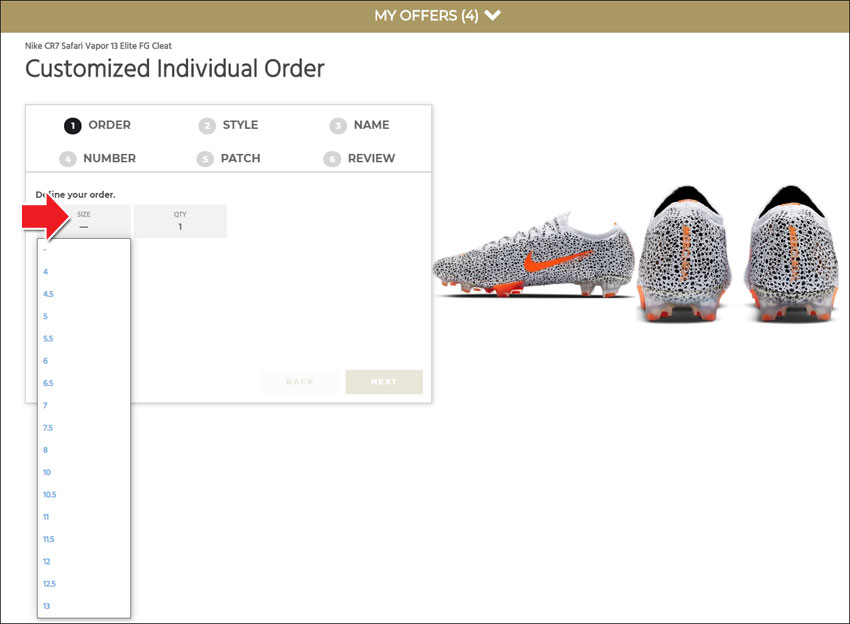Click the step 2 circle icon

coord(207,126)
